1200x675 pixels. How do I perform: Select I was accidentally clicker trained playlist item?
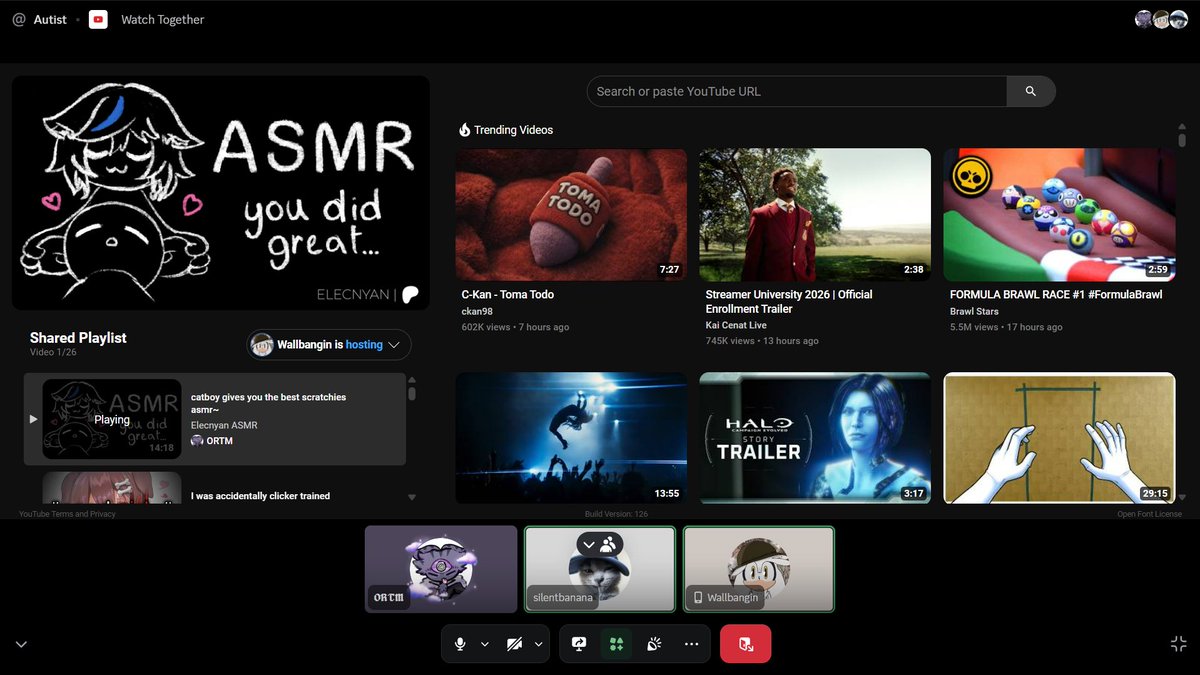(260, 496)
